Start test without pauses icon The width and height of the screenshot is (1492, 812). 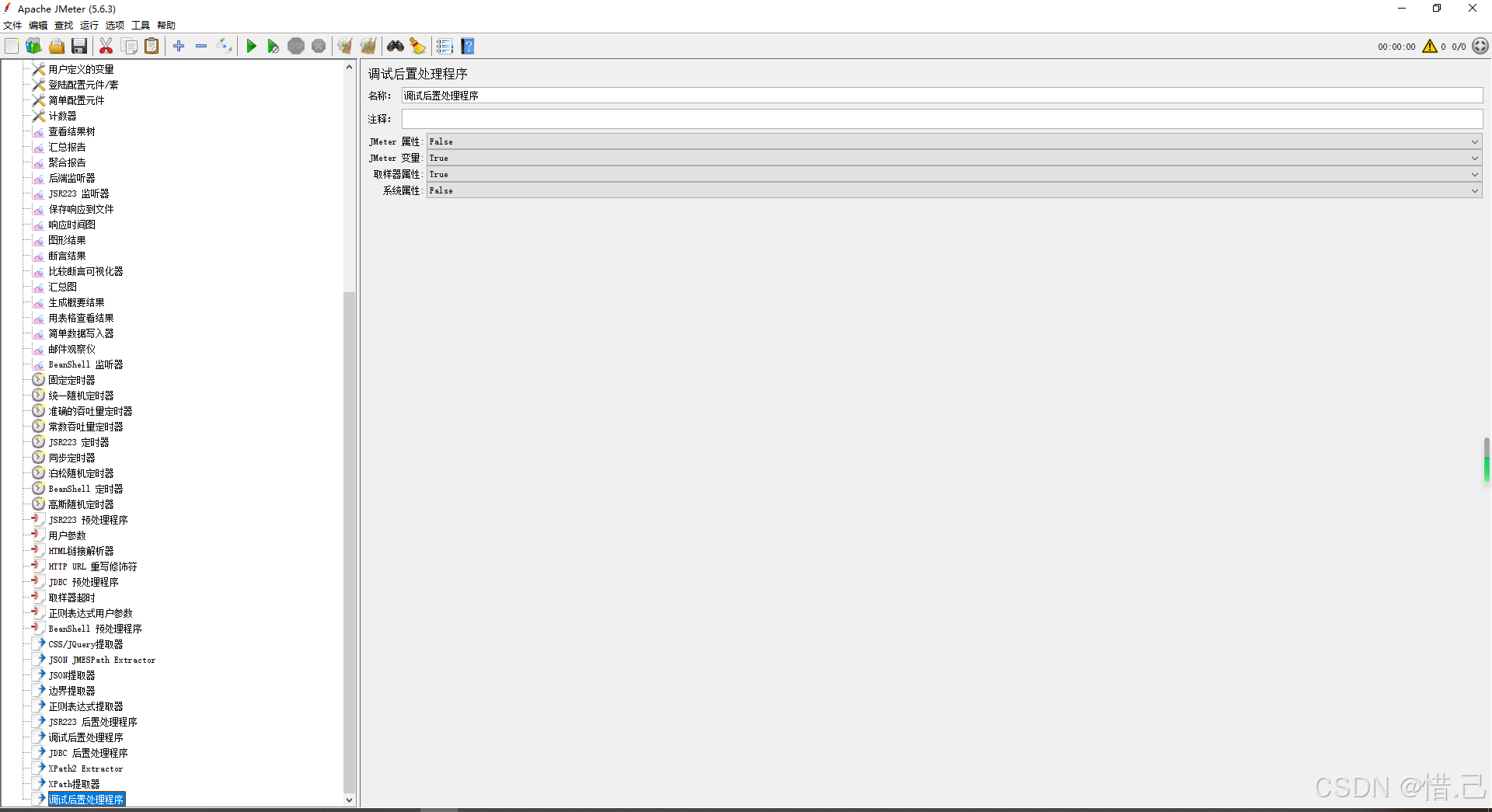pyautogui.click(x=274, y=47)
